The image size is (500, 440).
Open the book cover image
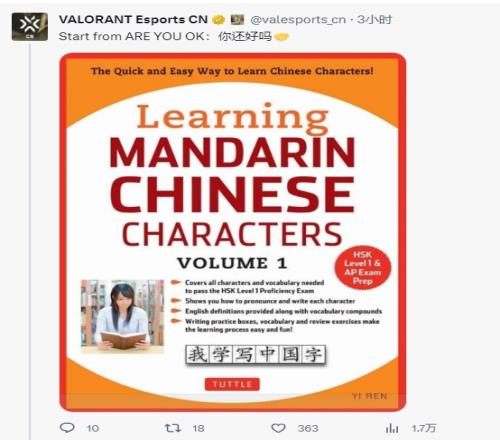(233, 232)
